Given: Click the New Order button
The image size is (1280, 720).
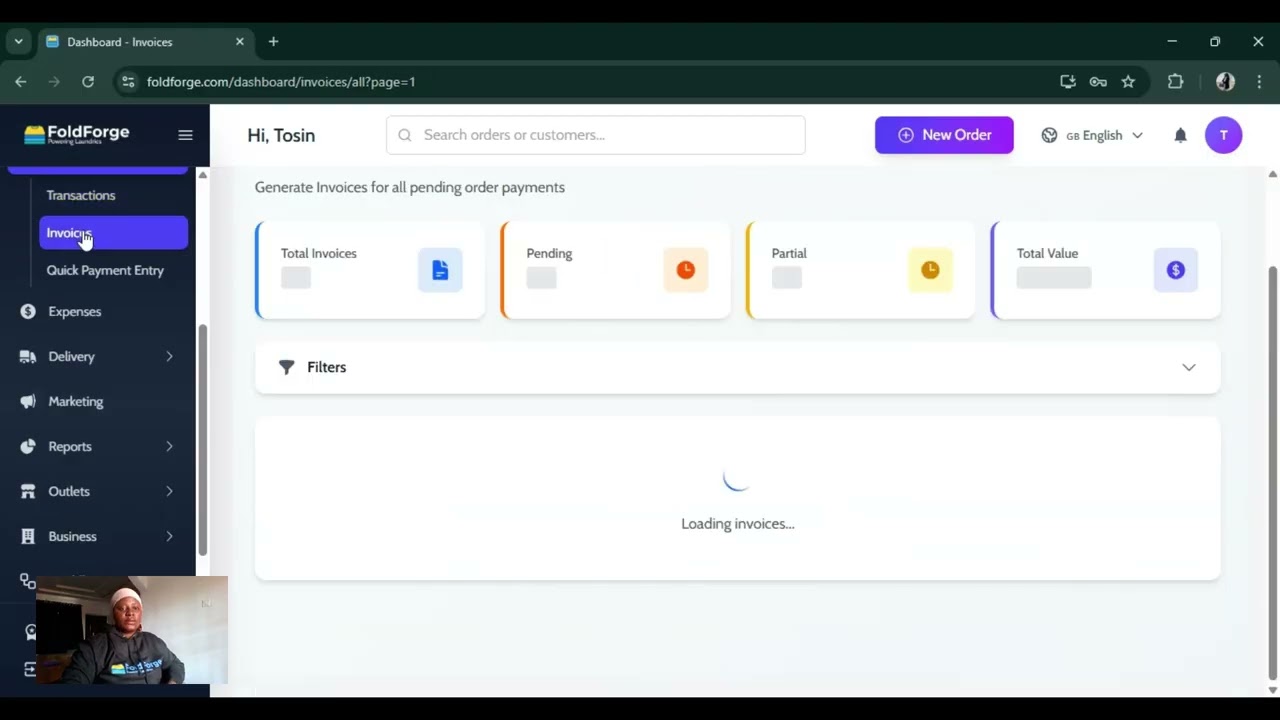Looking at the screenshot, I should tap(944, 135).
